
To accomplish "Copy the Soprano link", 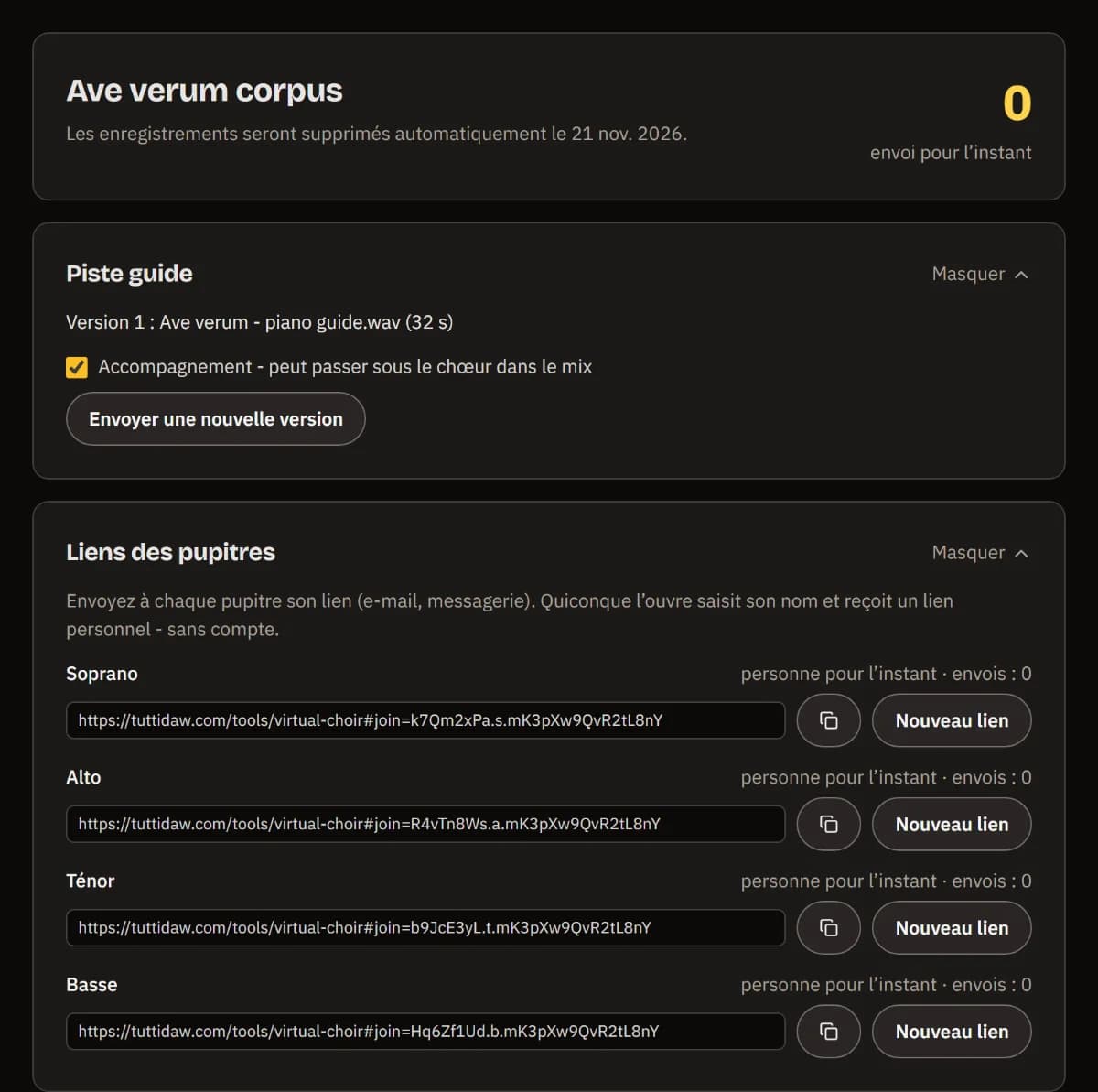I will pos(828,720).
